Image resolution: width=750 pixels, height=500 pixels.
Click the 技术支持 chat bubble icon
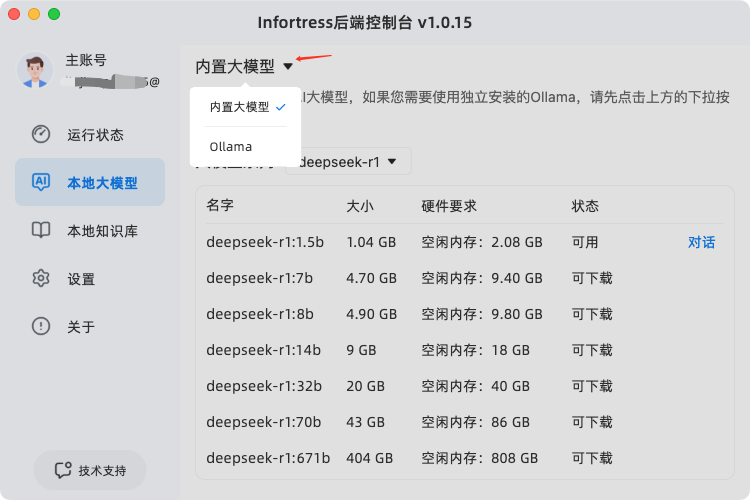63,470
